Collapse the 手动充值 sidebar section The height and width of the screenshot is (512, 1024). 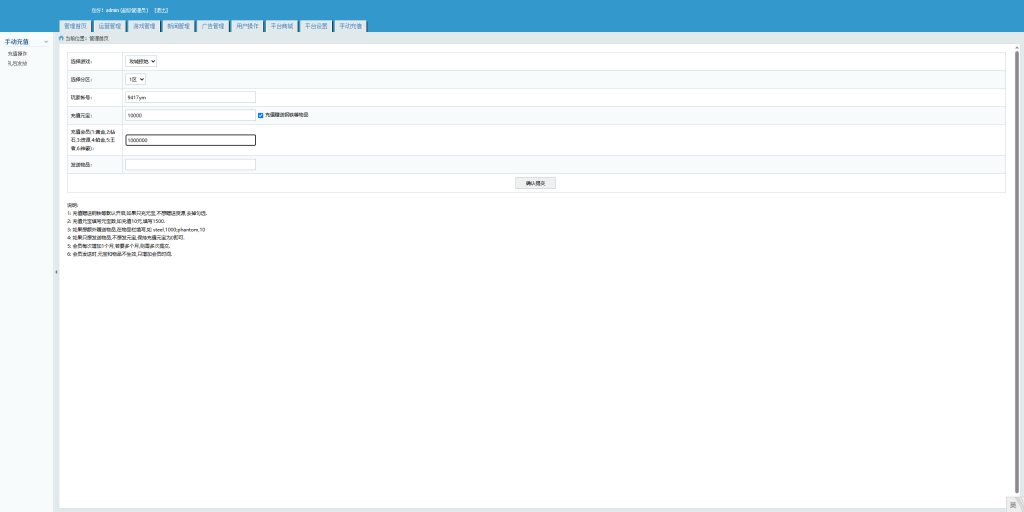click(46, 42)
